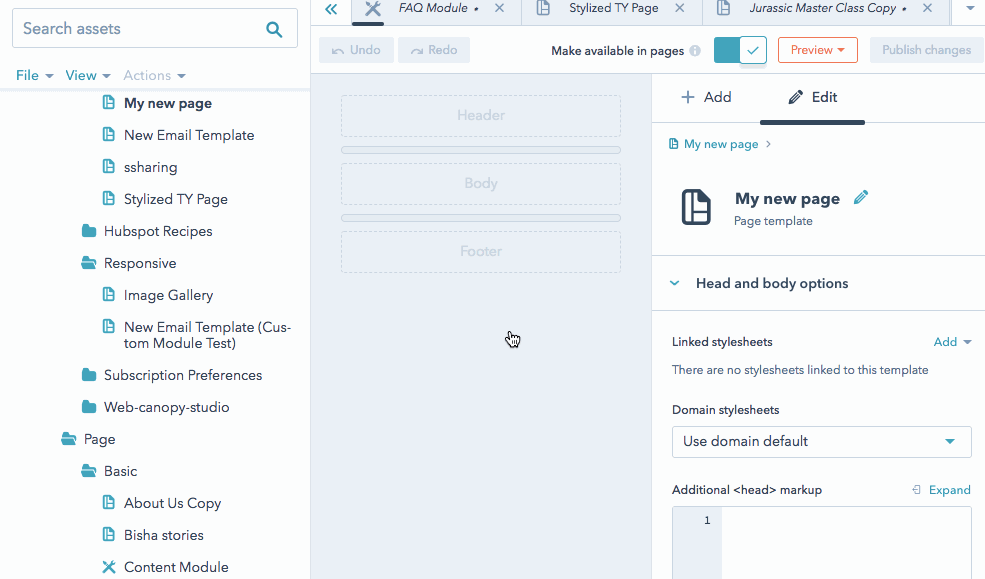Click the search magnifier icon
985x579 pixels.
[x=274, y=29]
